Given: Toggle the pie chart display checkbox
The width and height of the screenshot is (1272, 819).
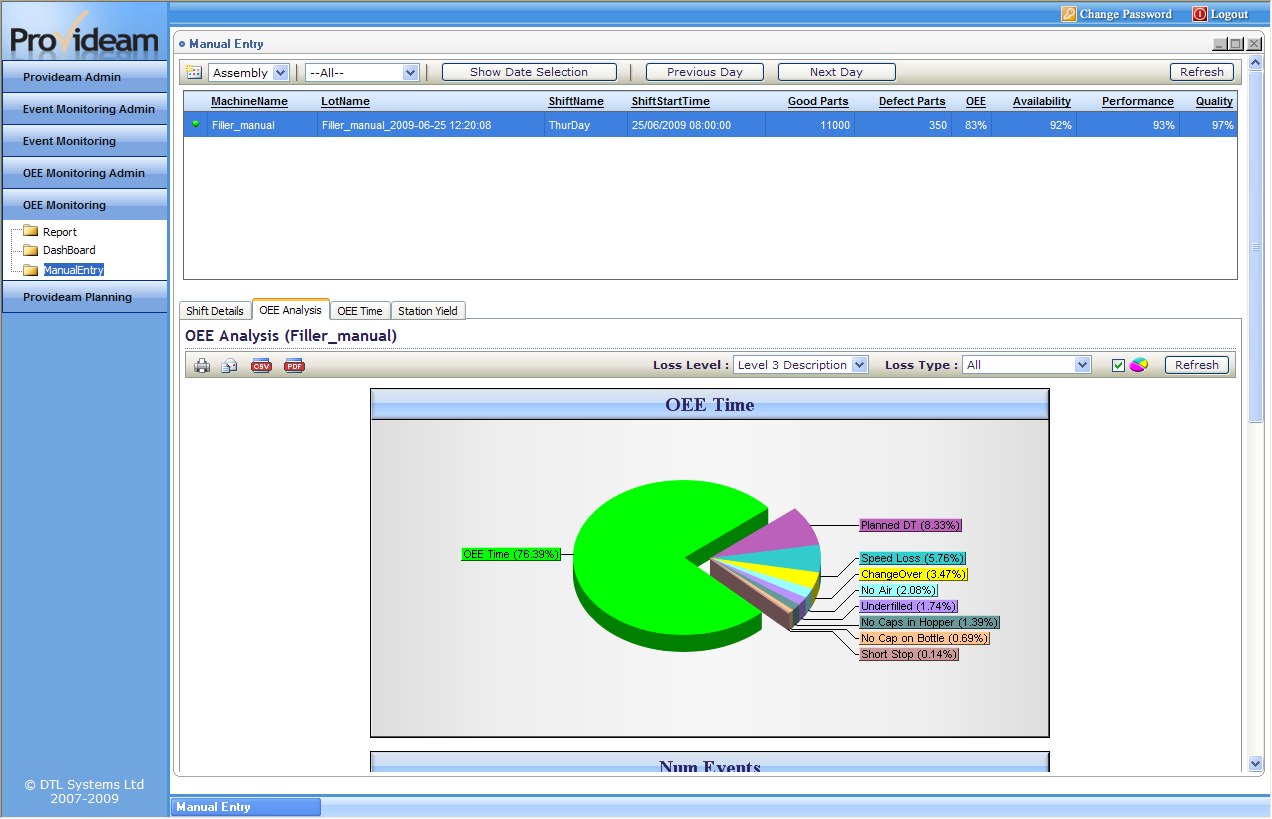Looking at the screenshot, I should 1118,365.
